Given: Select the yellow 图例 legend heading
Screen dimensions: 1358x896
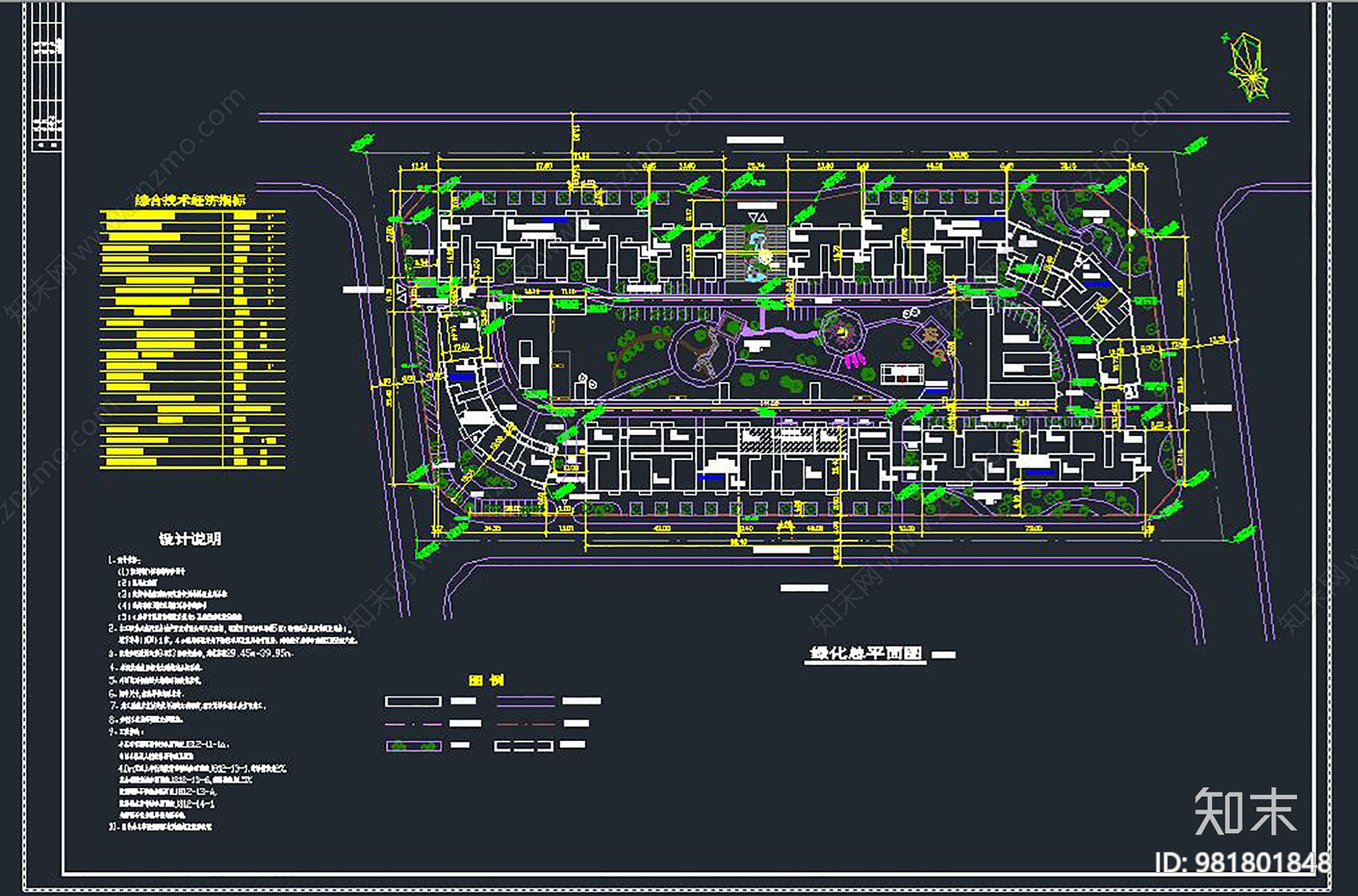Looking at the screenshot, I should 486,680.
